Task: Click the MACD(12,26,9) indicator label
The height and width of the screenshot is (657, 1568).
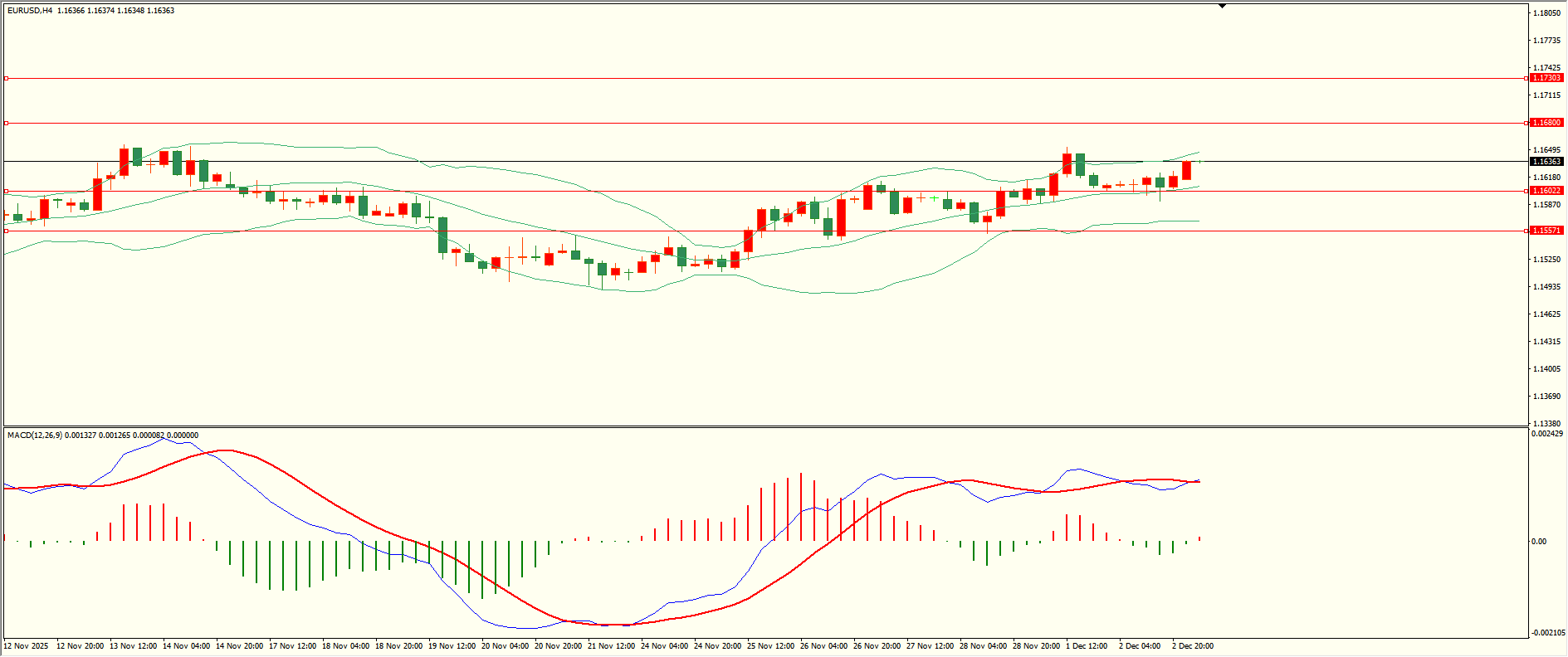Action: coord(34,436)
